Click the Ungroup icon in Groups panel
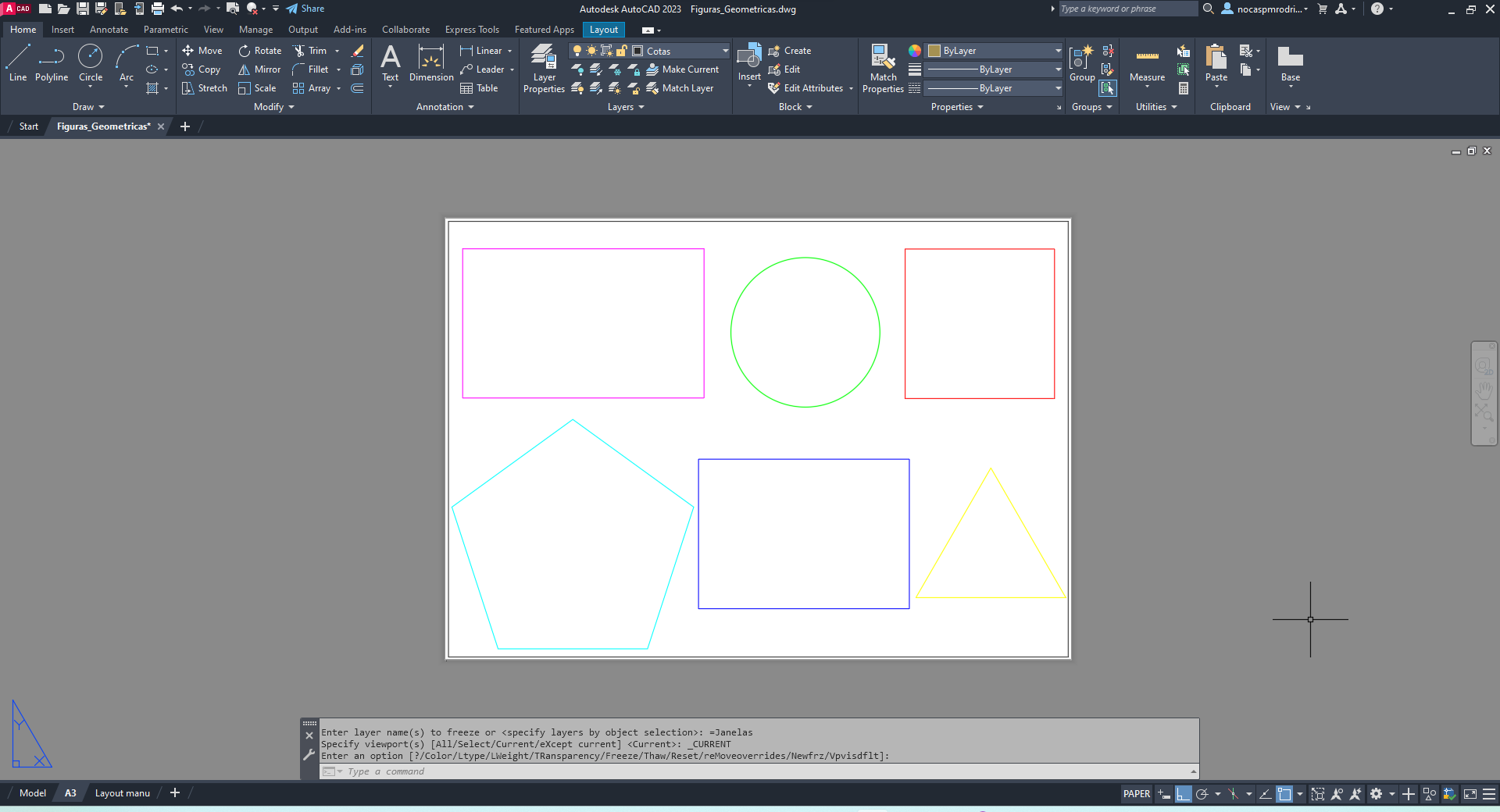Screen dimensions: 1500x812 click(1108, 51)
